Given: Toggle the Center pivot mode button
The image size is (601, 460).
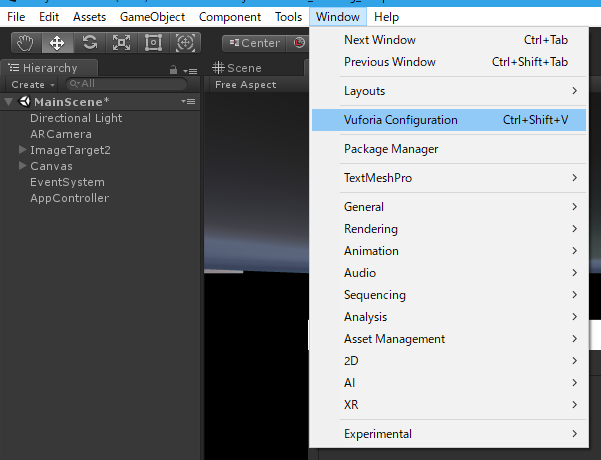Looking at the screenshot, I should click(x=253, y=43).
